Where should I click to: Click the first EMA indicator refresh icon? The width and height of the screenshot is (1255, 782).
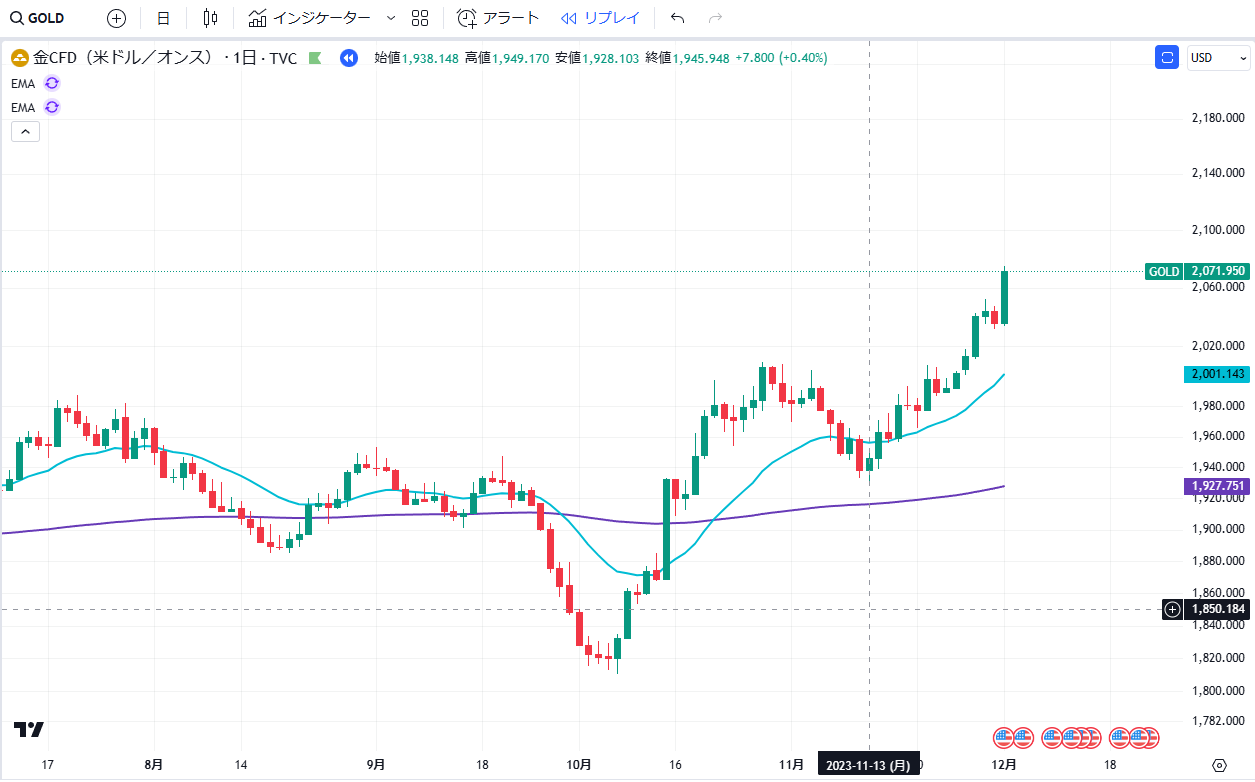click(52, 83)
